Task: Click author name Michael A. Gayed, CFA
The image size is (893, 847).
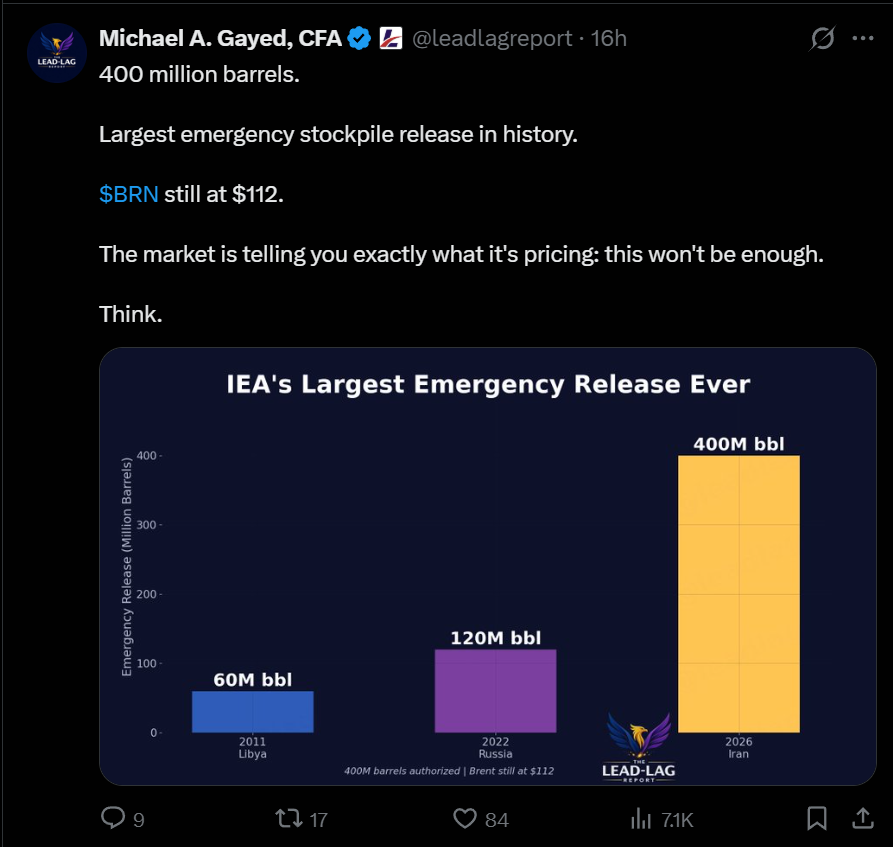Action: pos(220,39)
